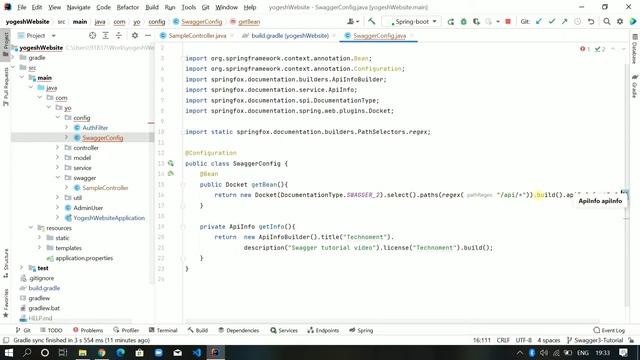
Task: Open the Navigate menu
Action: [x=78, y=7]
